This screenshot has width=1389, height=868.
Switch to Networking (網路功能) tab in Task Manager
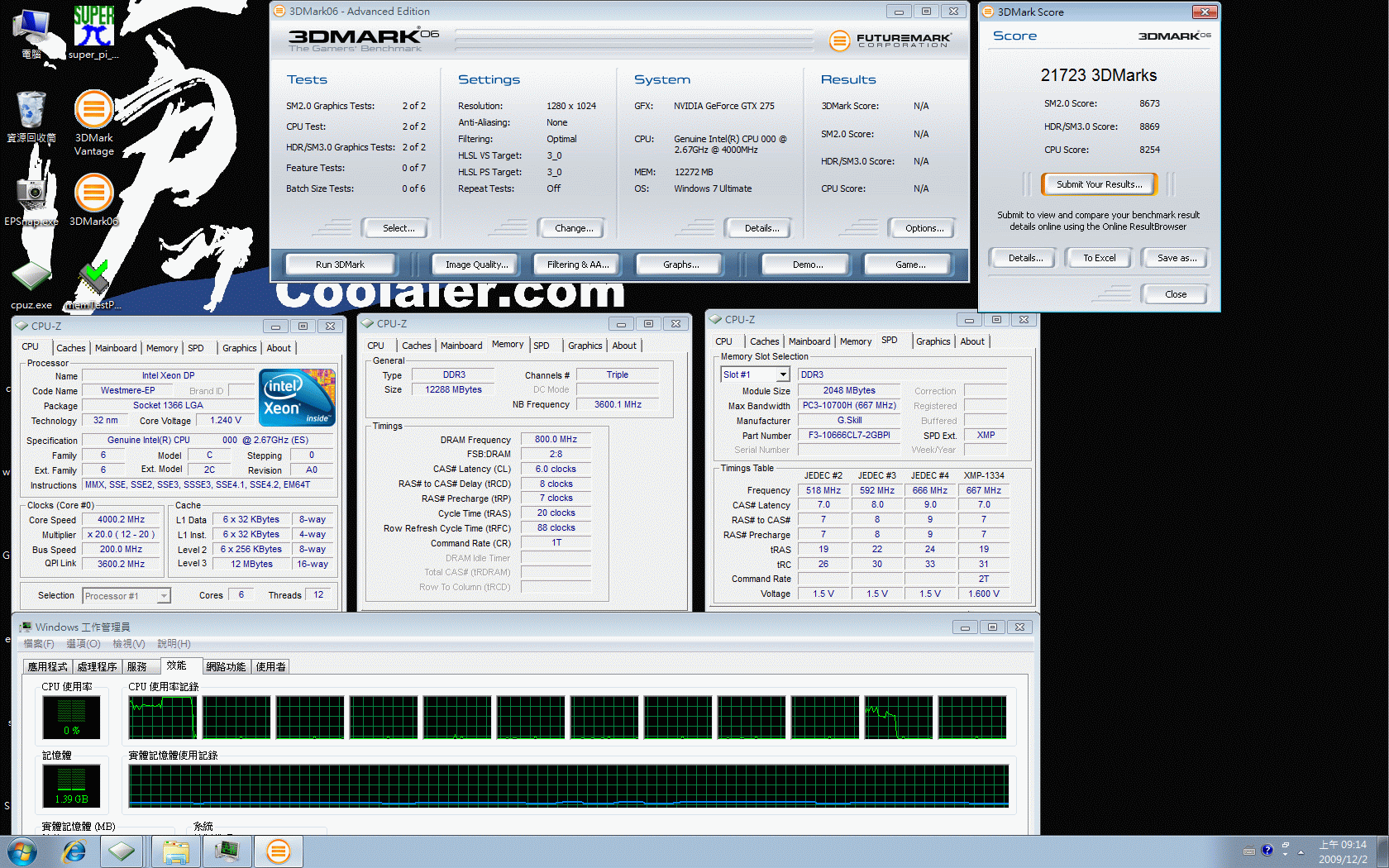pos(226,667)
